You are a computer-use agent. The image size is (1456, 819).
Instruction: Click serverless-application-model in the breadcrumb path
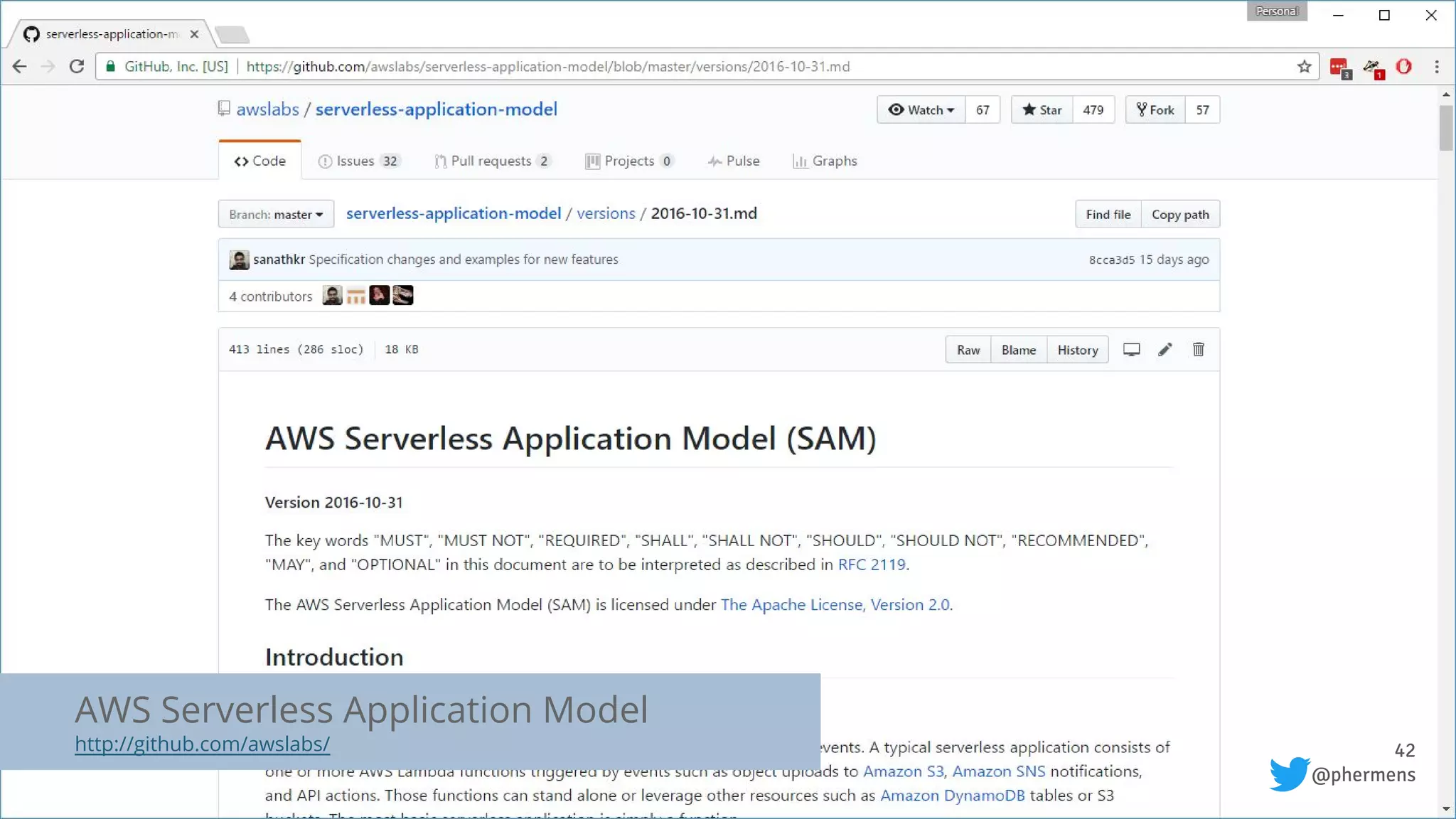point(454,213)
